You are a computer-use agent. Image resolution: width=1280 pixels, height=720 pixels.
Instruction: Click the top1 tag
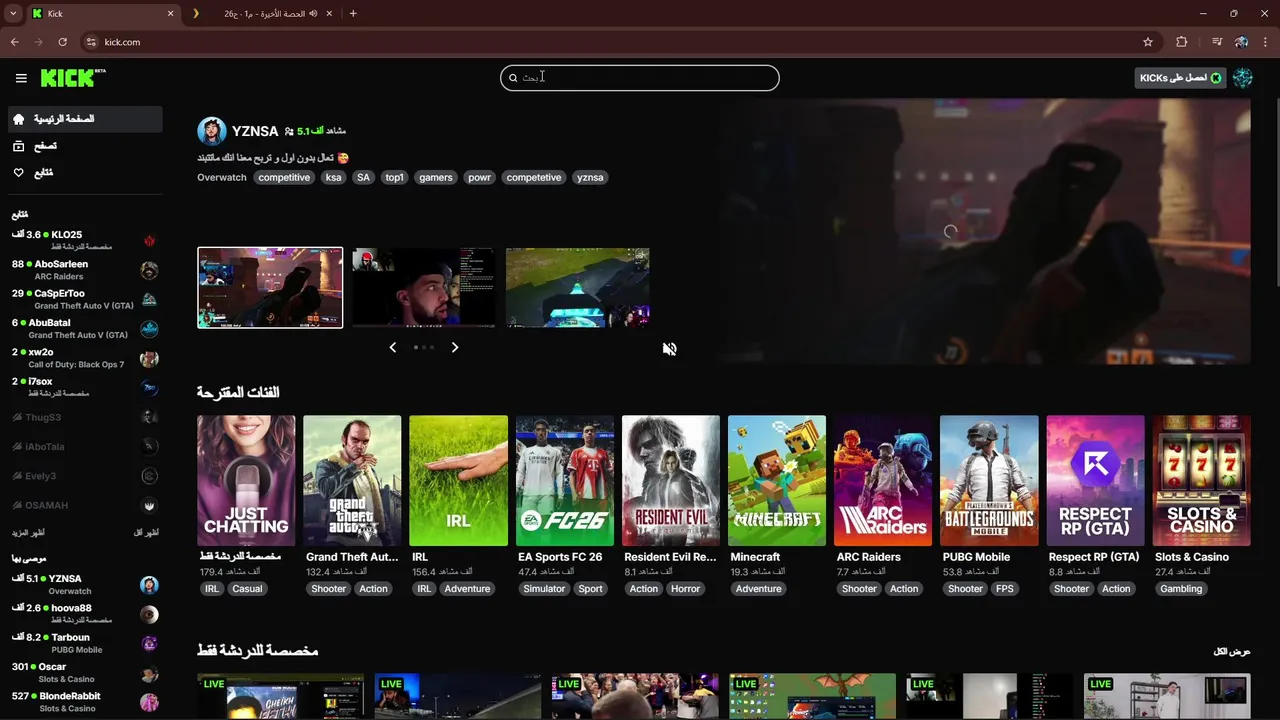(395, 177)
